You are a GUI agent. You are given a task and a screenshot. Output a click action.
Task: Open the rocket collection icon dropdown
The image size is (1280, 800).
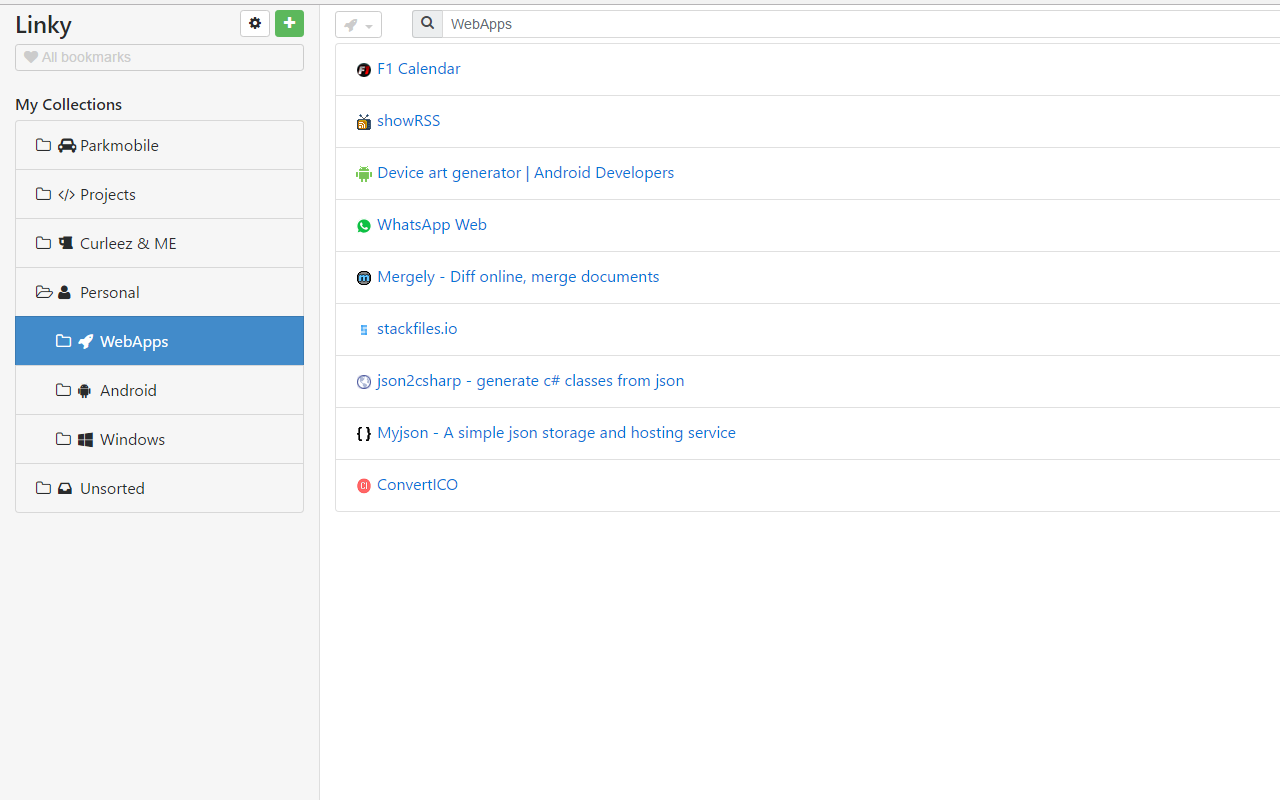tap(358, 25)
